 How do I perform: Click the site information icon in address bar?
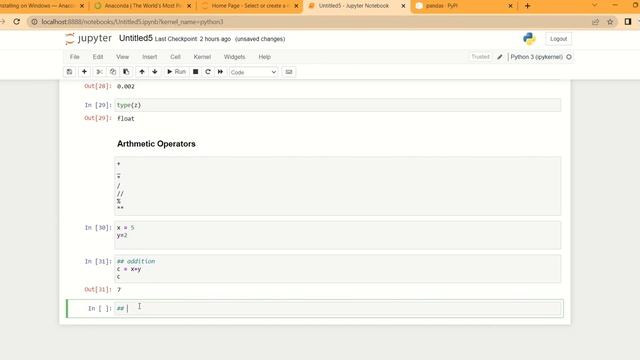[34, 22]
